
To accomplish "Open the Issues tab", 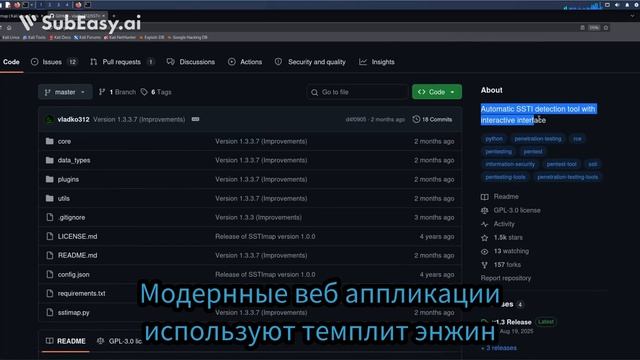I will 54,62.
